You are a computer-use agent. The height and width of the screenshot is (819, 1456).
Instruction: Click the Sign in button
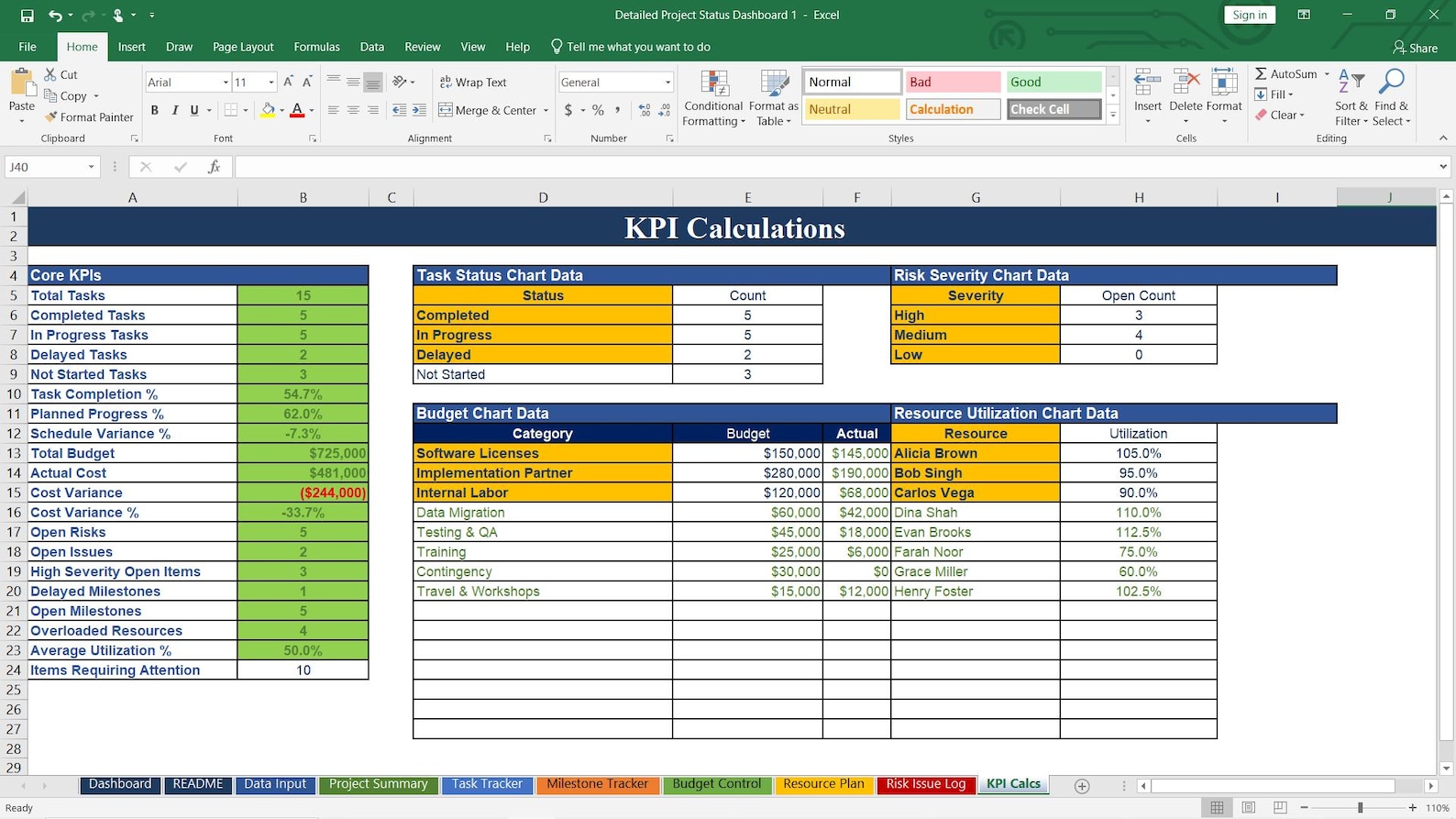coord(1250,15)
